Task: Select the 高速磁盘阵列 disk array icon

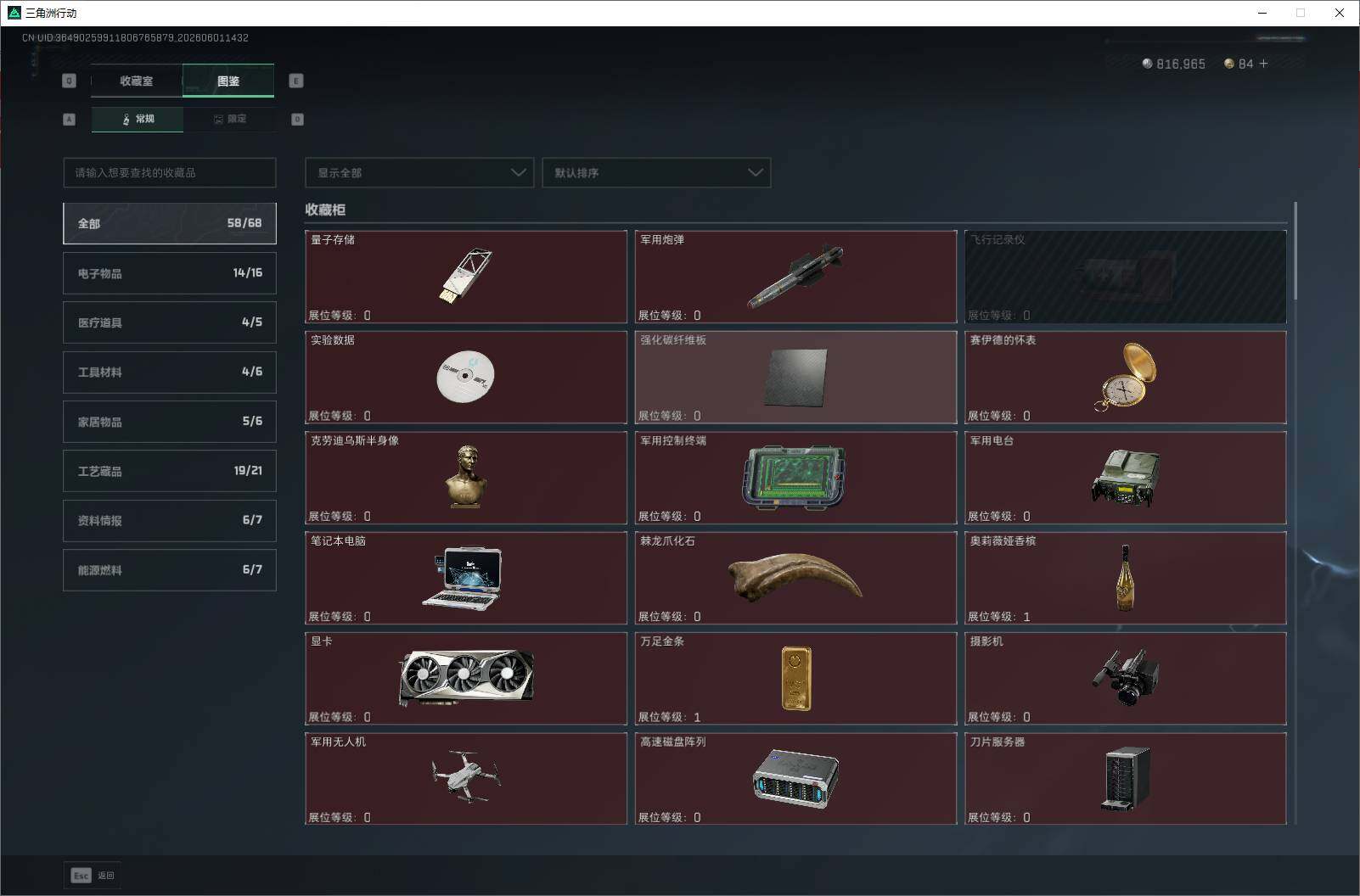Action: click(795, 778)
